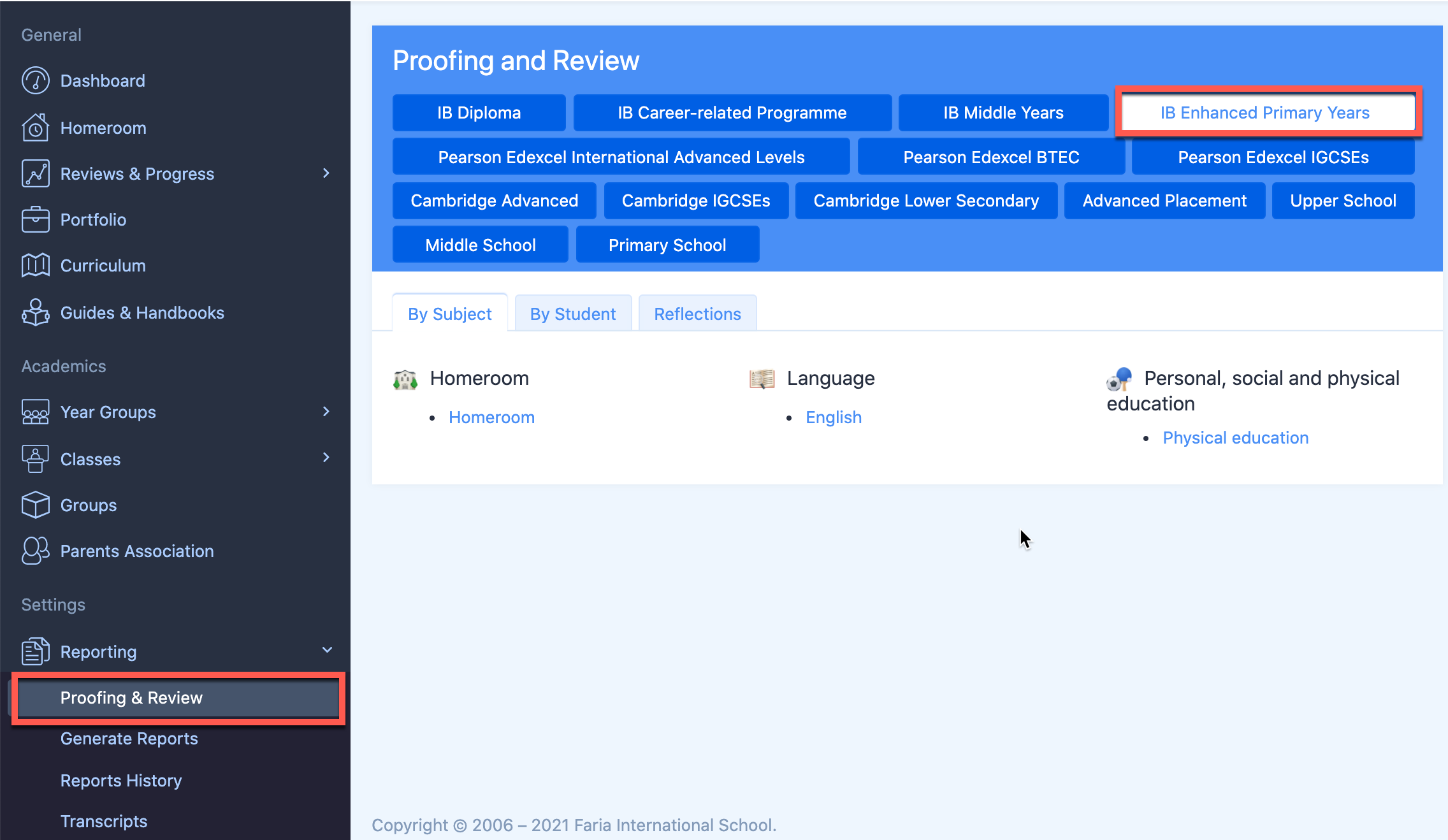Select Proofing & Review menu item
Viewport: 1448px width, 840px height.
178,698
